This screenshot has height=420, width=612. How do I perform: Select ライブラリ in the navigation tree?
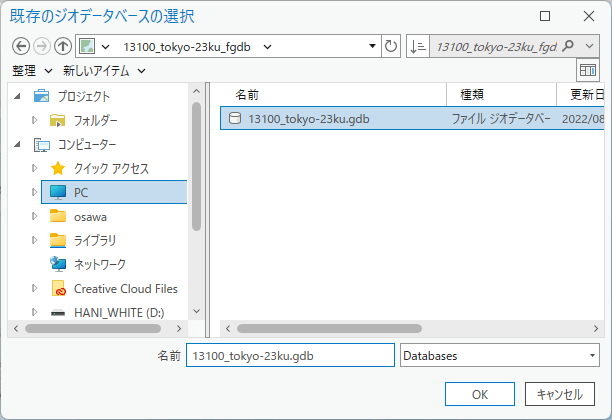tap(95, 240)
